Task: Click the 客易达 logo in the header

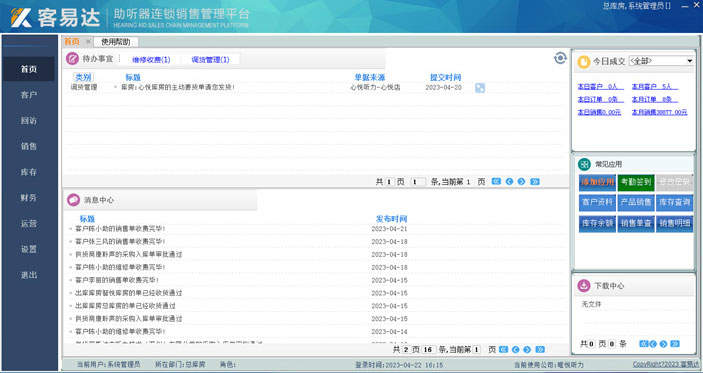Action: click(x=56, y=18)
